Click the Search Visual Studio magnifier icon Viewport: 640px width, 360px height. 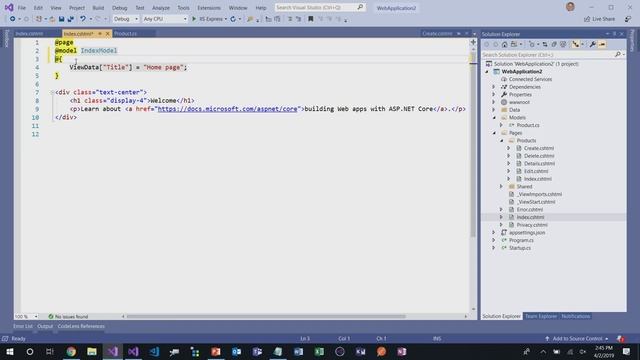(360, 7)
